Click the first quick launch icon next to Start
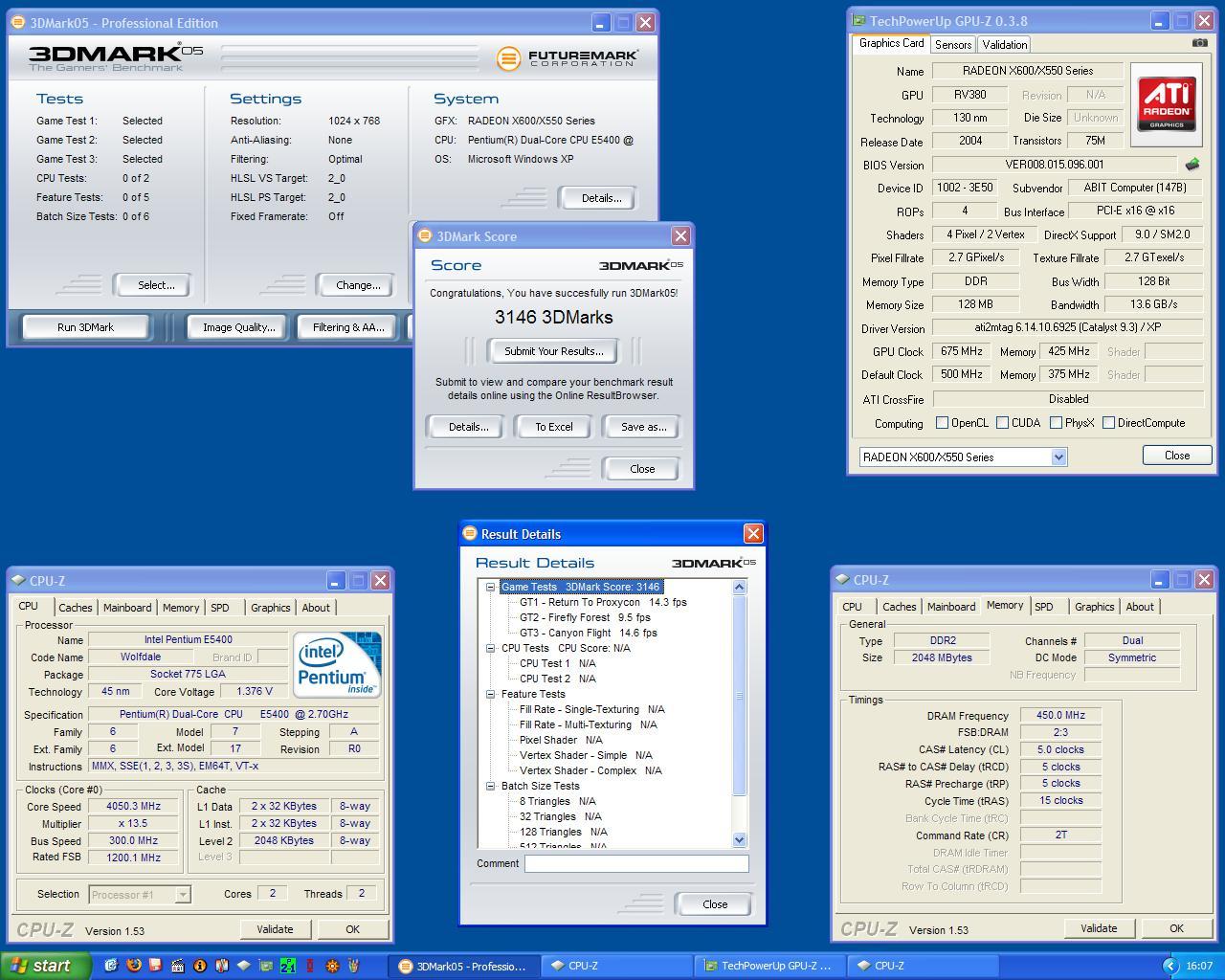Image resolution: width=1225 pixels, height=980 pixels. tap(111, 966)
